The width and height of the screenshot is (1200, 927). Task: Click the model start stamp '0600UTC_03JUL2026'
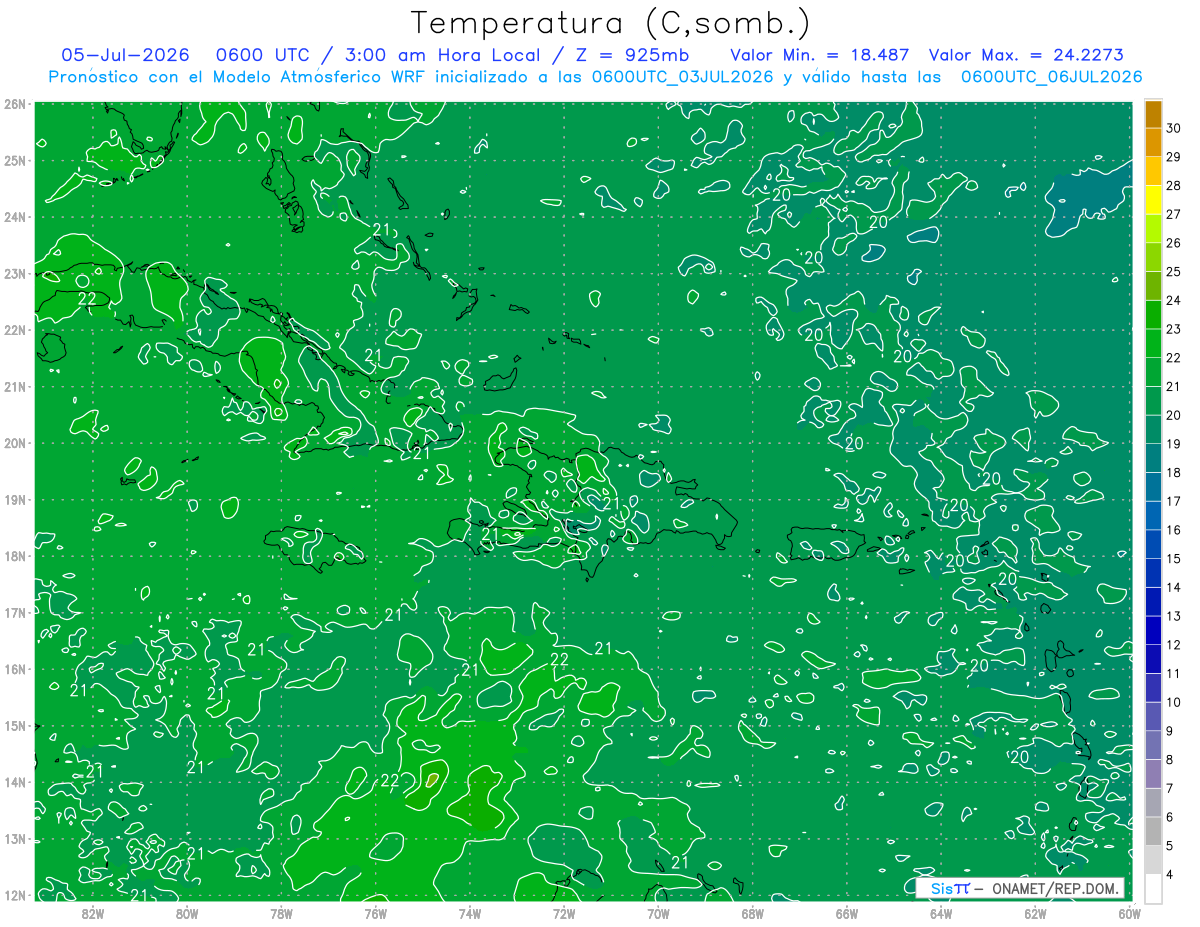[x=682, y=77]
